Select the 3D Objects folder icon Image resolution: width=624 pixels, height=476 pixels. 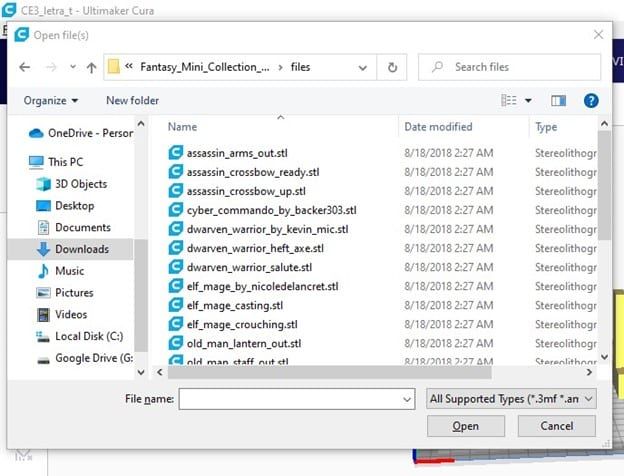point(43,184)
